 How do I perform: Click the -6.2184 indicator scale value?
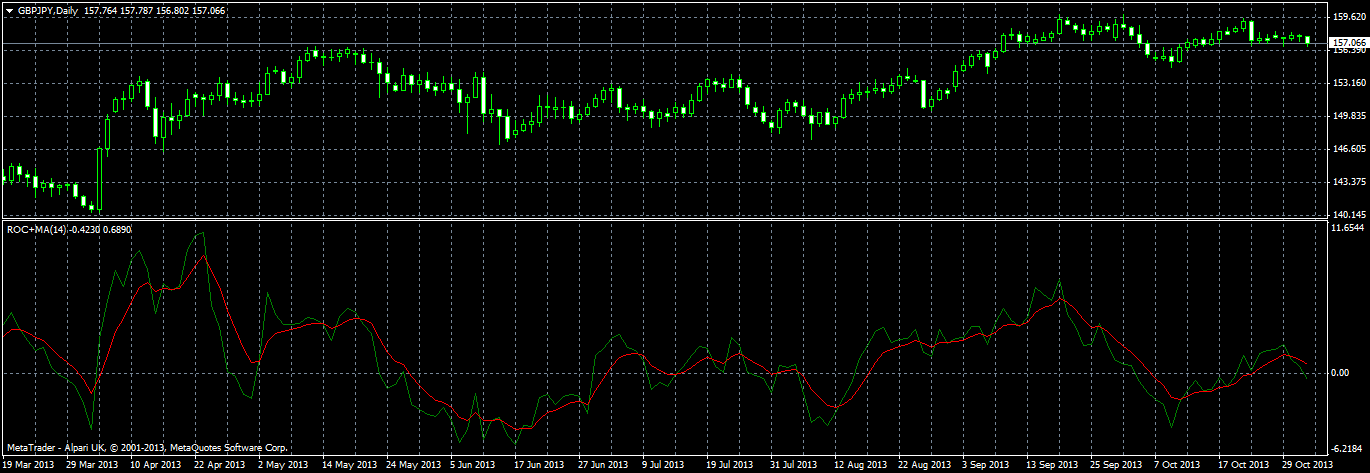click(1348, 449)
